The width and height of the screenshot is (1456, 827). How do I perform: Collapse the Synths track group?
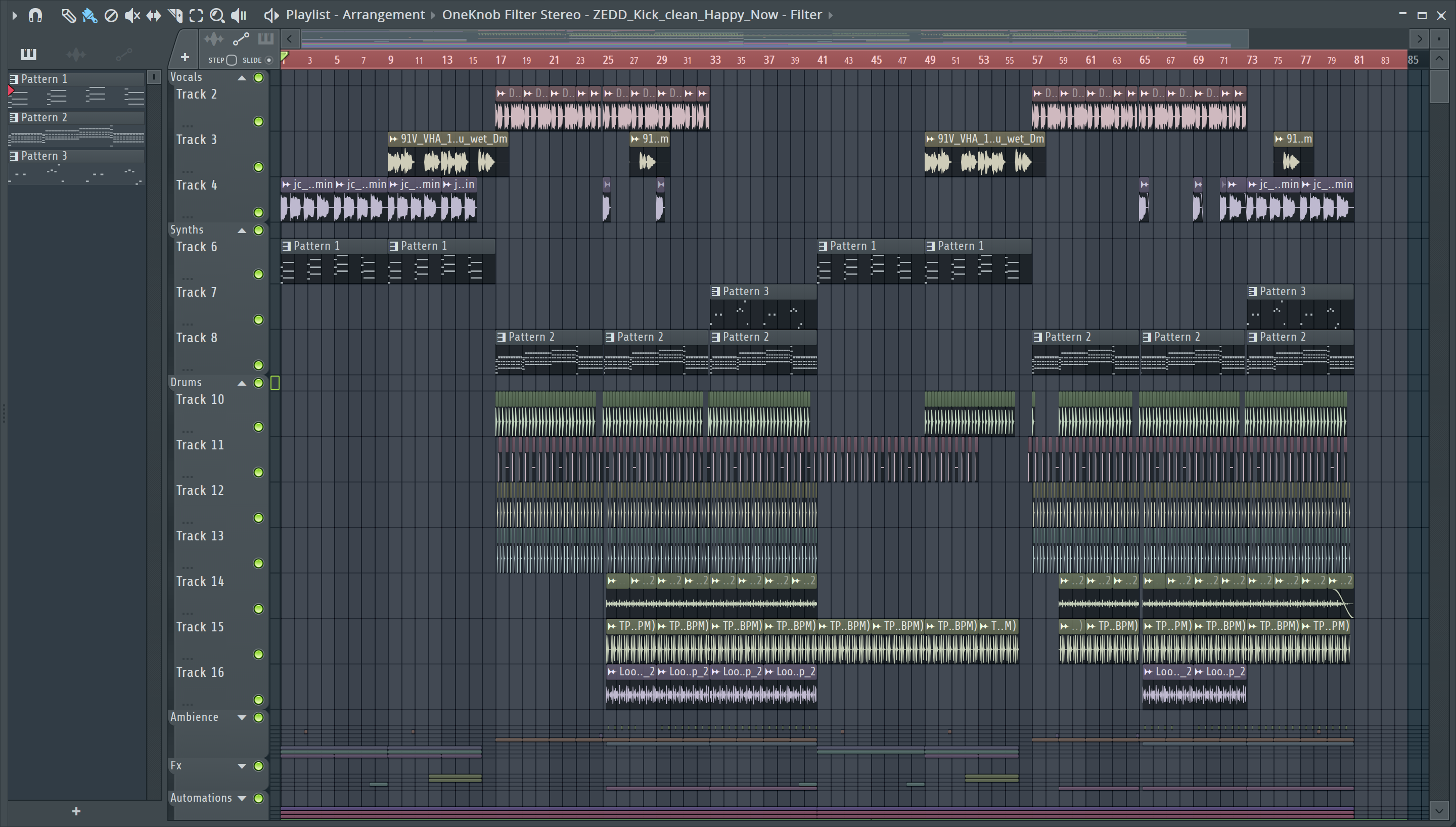pyautogui.click(x=242, y=231)
